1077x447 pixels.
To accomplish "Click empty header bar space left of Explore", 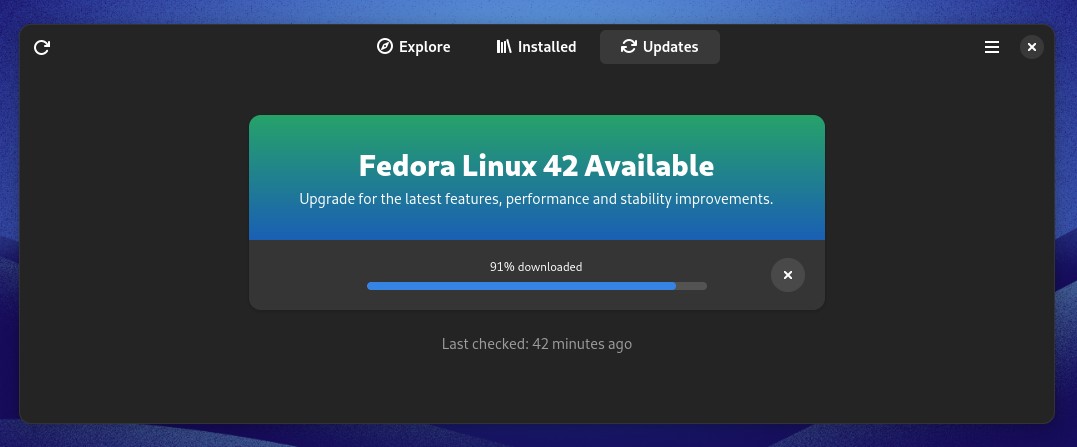I will coord(206,47).
